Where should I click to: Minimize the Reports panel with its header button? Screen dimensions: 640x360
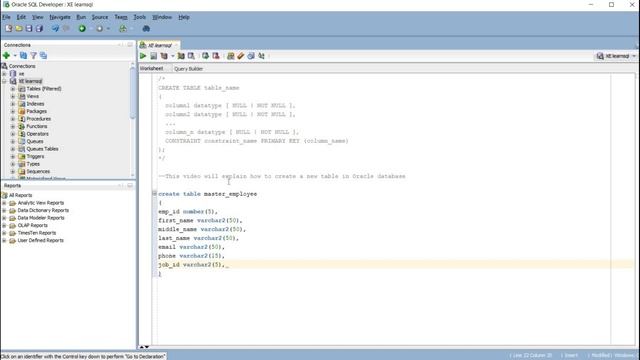pyautogui.click(x=130, y=185)
